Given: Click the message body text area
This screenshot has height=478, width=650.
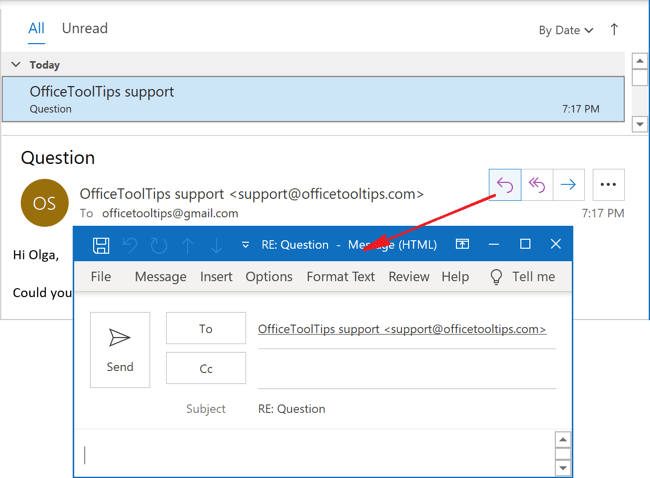Looking at the screenshot, I should point(315,454).
